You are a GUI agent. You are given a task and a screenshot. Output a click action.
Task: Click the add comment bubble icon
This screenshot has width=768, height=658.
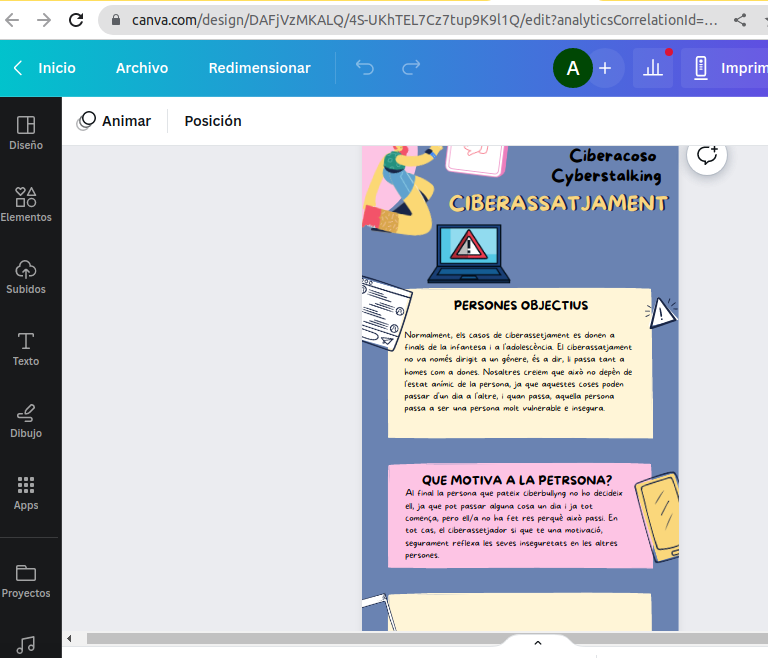point(707,155)
